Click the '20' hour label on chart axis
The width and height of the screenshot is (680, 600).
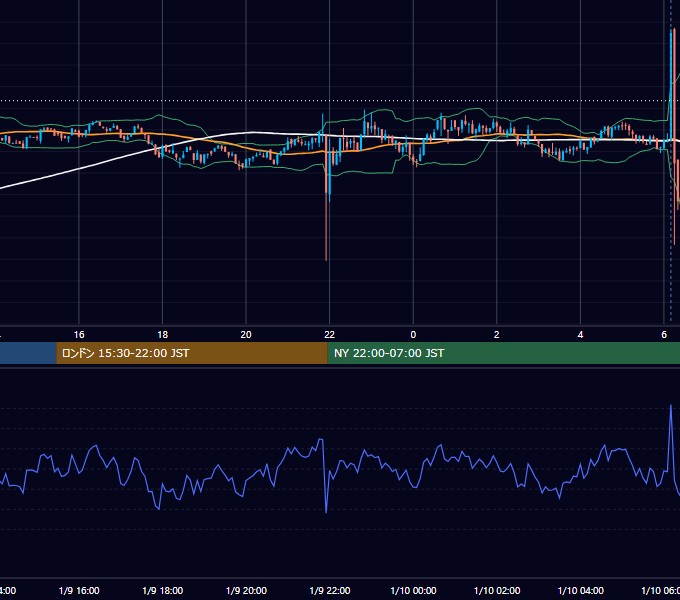[x=246, y=335]
